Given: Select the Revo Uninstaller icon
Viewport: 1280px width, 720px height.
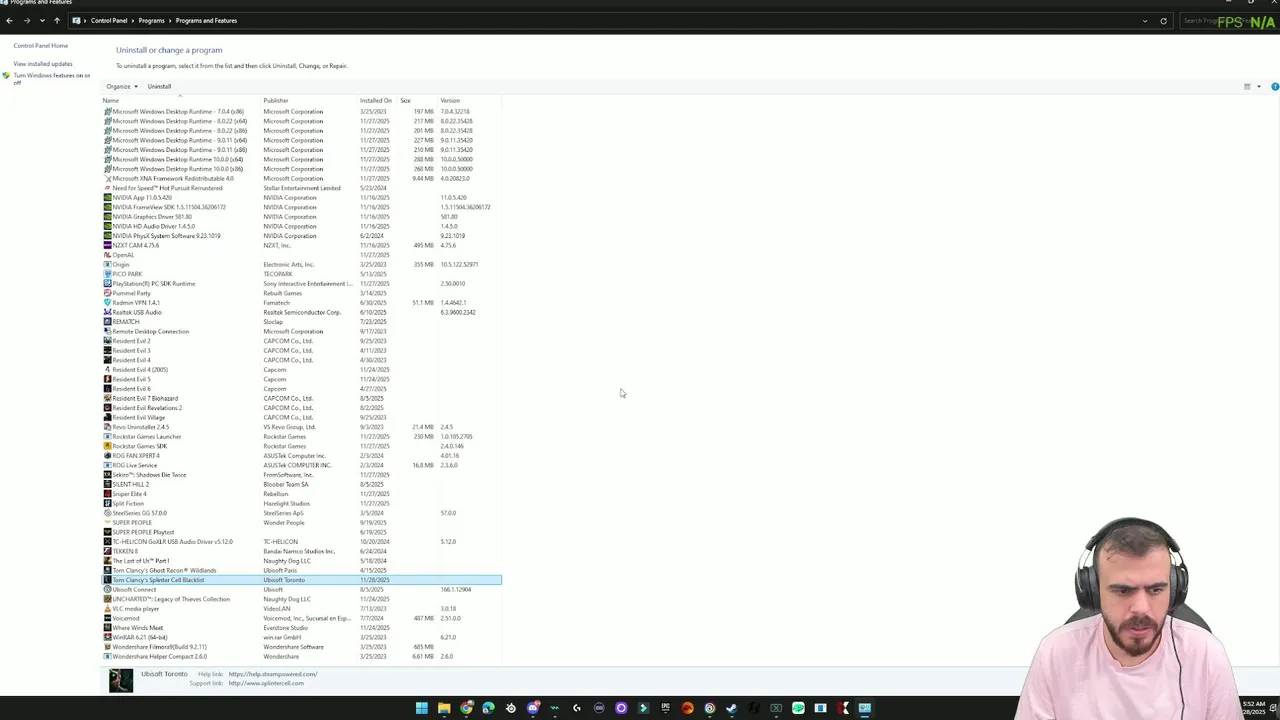Looking at the screenshot, I should coord(108,427).
